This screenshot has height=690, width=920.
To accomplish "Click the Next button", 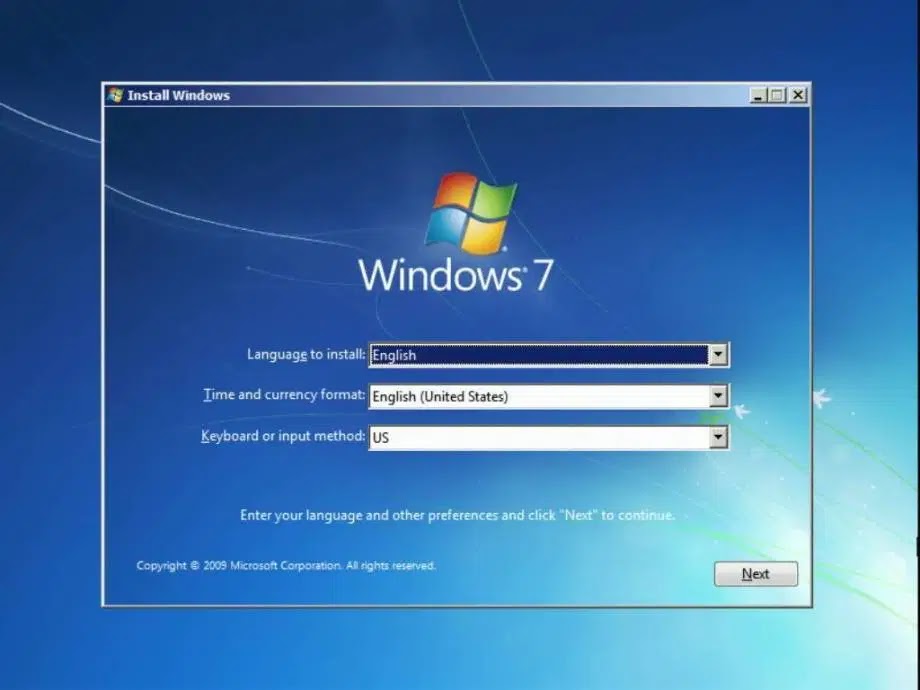I will (756, 574).
